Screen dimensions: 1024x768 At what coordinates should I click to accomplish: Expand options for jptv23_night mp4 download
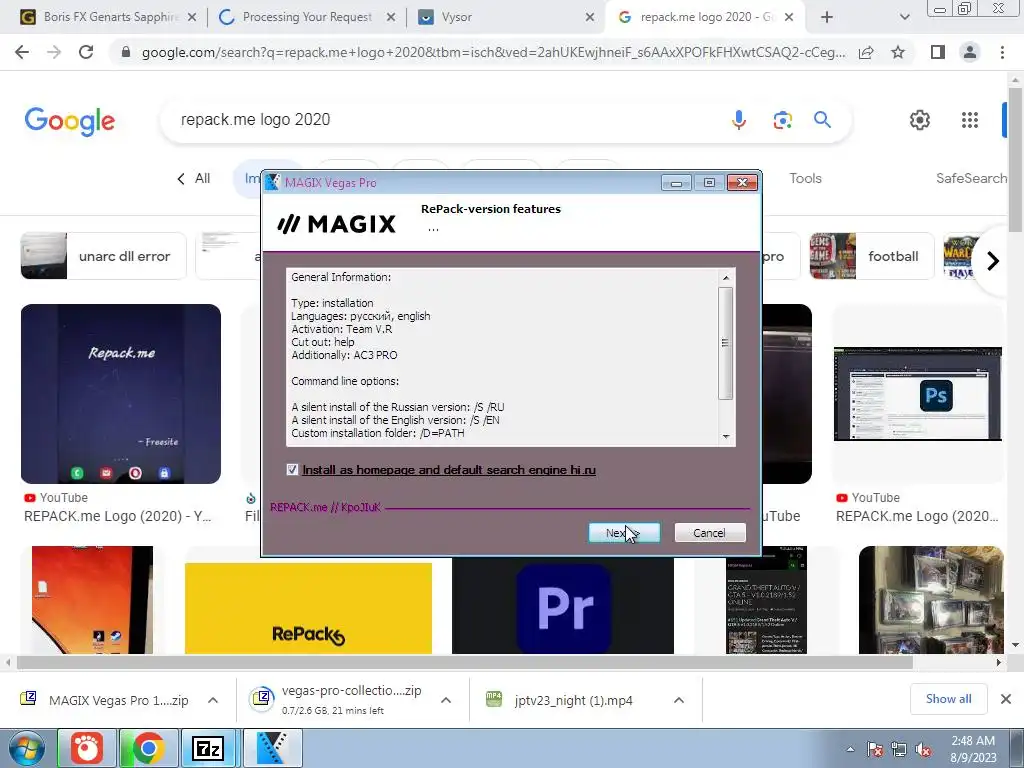679,700
